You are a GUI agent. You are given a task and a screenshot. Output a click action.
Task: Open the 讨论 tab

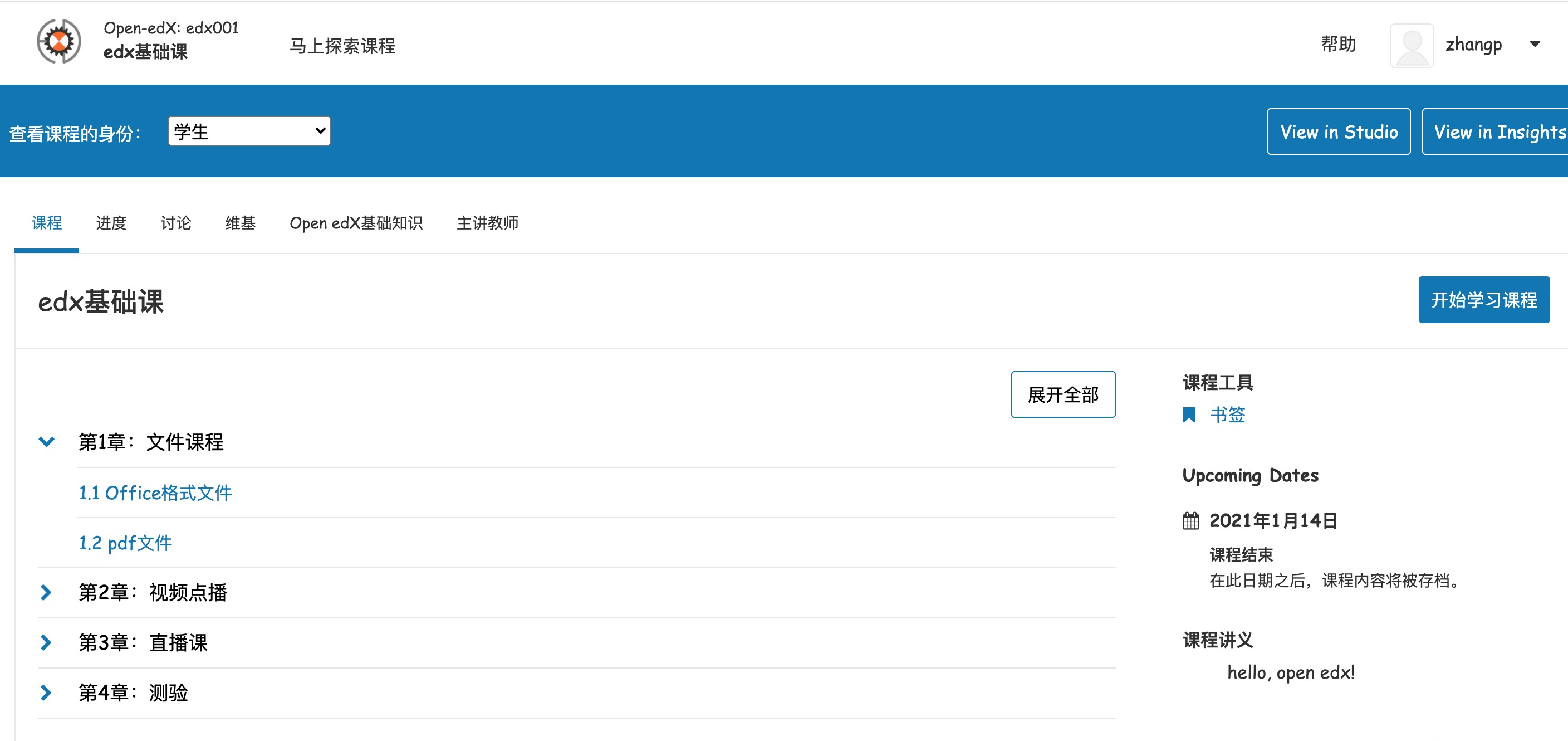[x=176, y=223]
